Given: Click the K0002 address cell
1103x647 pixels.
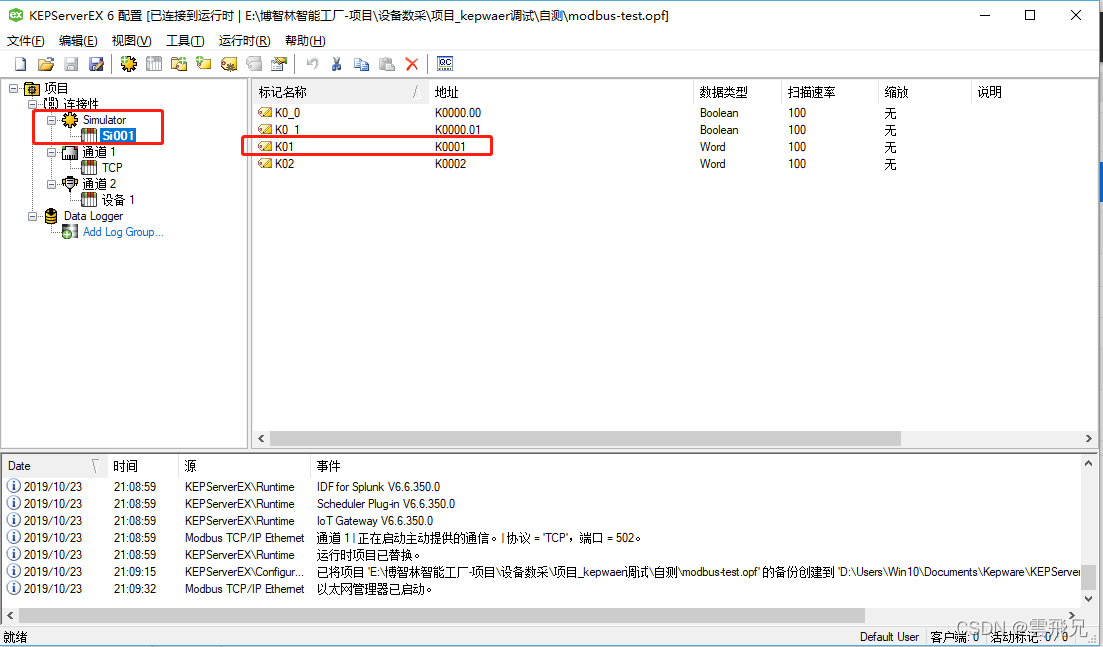Looking at the screenshot, I should pyautogui.click(x=450, y=163).
